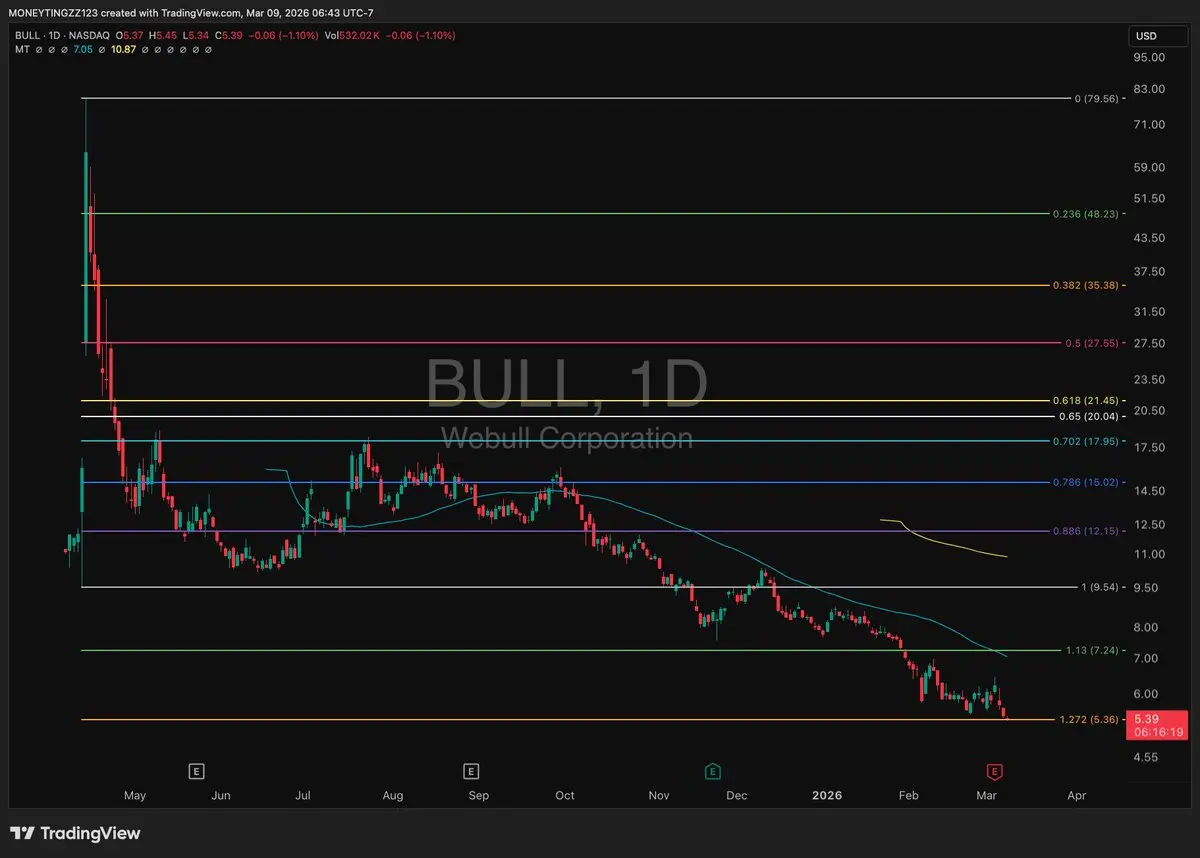
Task: Select the 0.5 (27.55) Fibonacci label
Action: (1091, 343)
